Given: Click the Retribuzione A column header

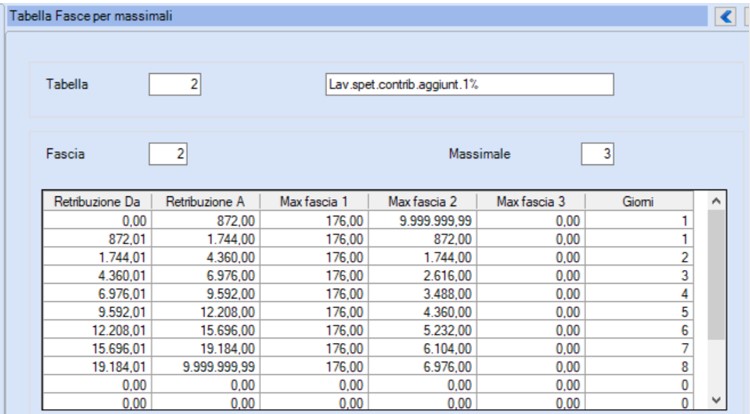Looking at the screenshot, I should [205, 202].
